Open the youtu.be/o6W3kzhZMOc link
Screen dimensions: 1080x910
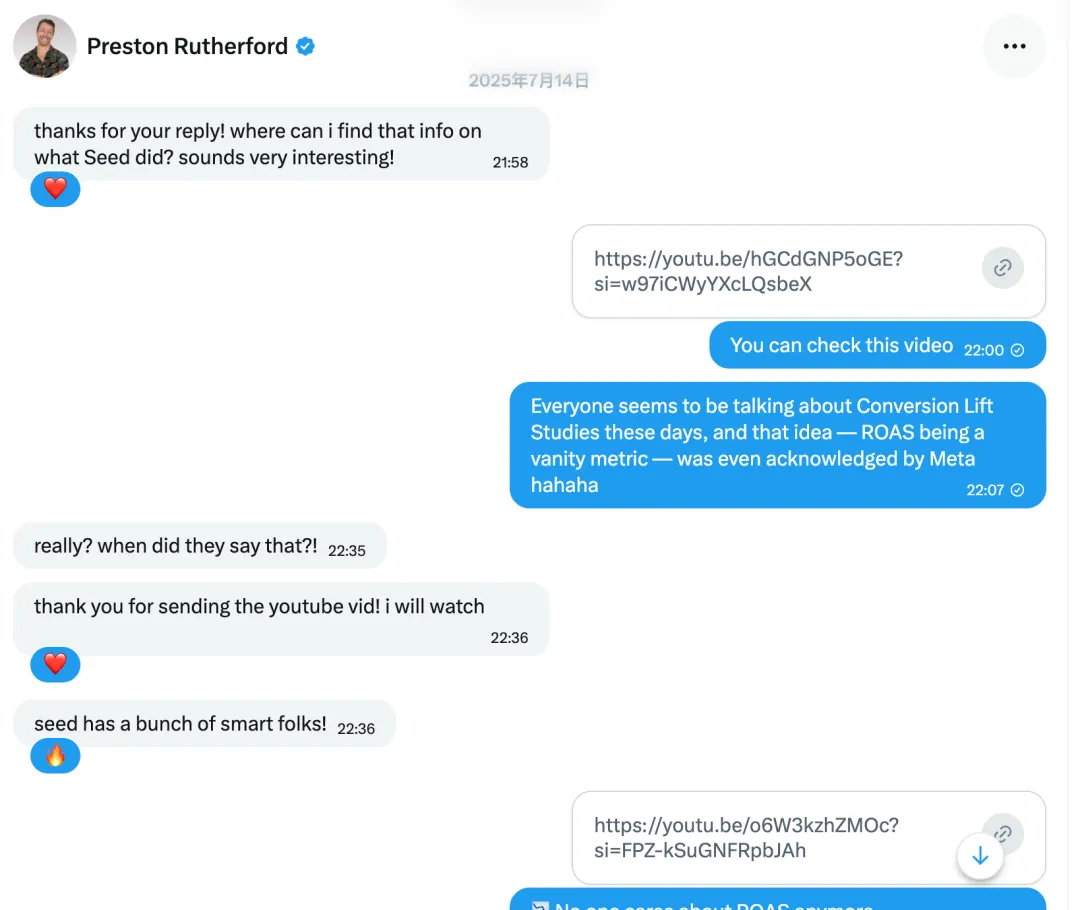coord(746,838)
